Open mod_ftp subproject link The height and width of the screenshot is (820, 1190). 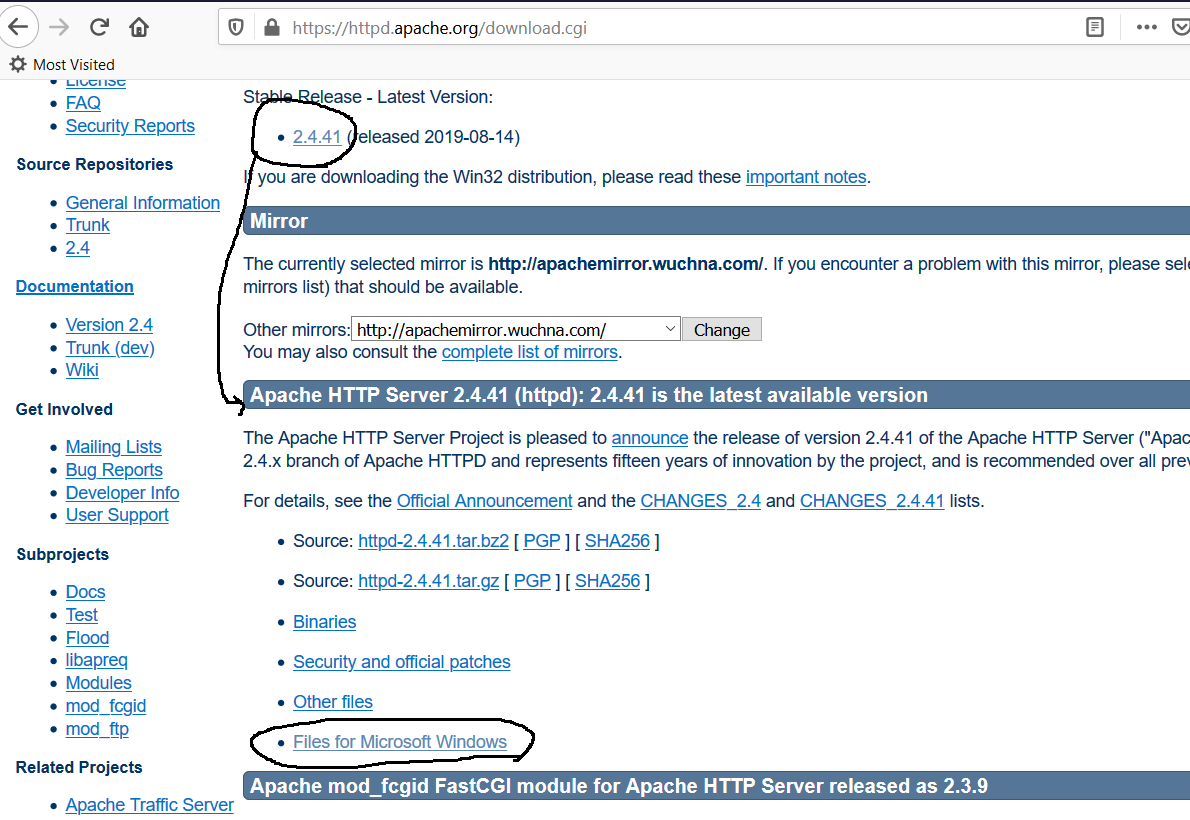[97, 729]
